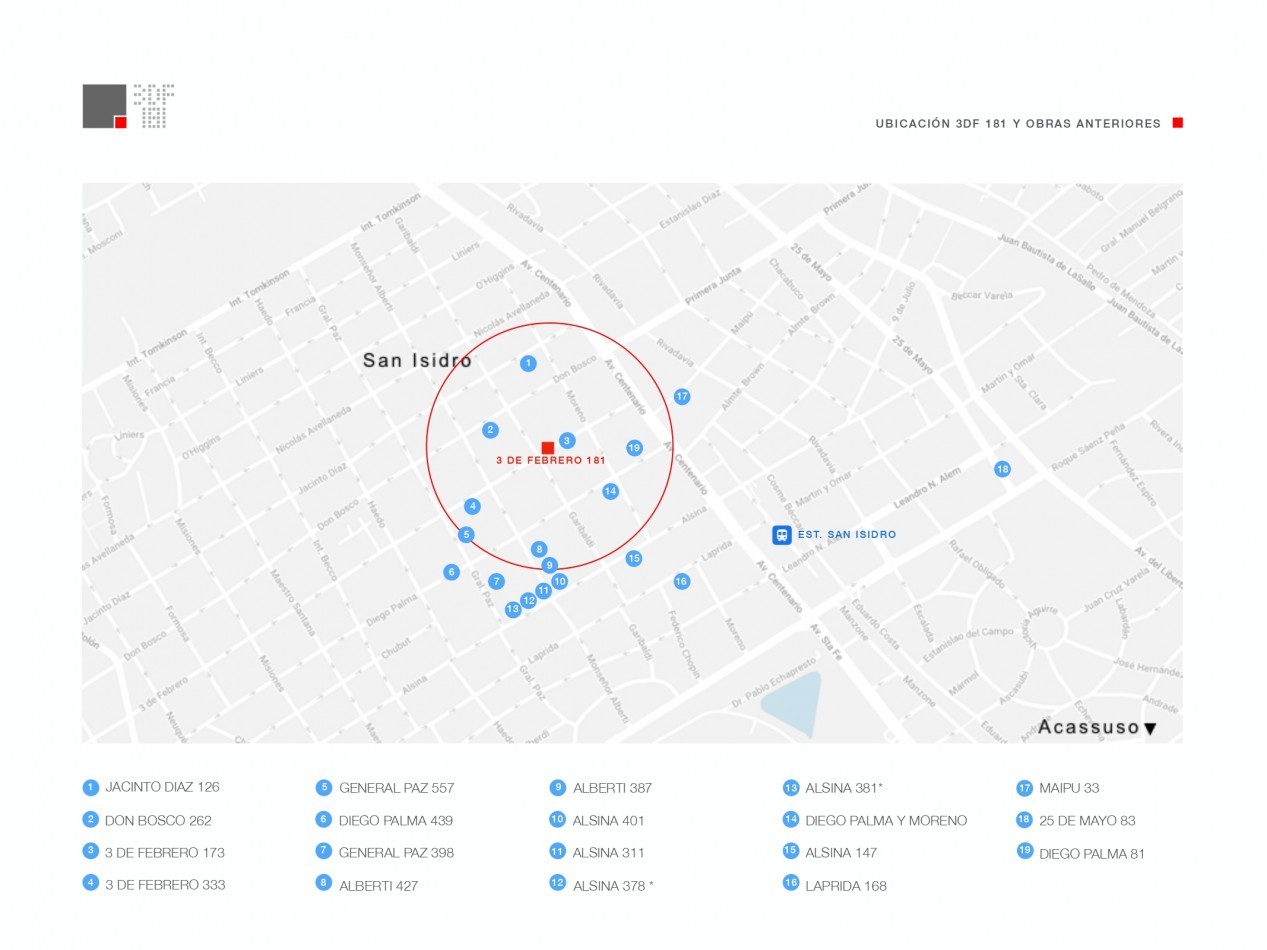Viewport: 1267px width, 950px height.
Task: Click map marker number 15
Action: (634, 558)
